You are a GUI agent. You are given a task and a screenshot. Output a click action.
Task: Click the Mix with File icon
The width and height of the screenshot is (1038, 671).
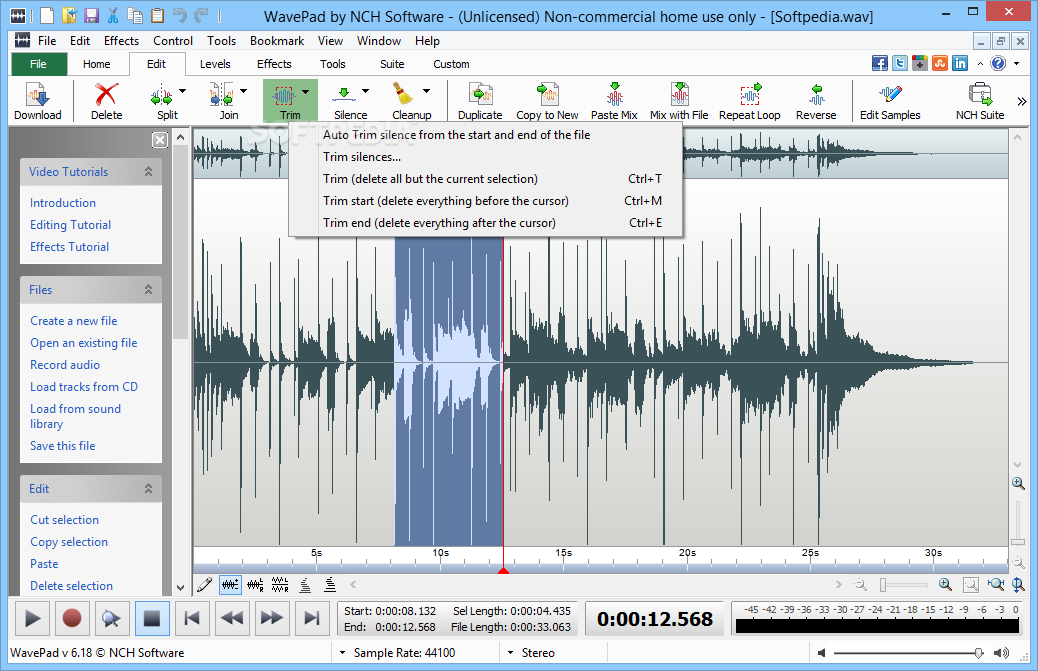[x=680, y=95]
